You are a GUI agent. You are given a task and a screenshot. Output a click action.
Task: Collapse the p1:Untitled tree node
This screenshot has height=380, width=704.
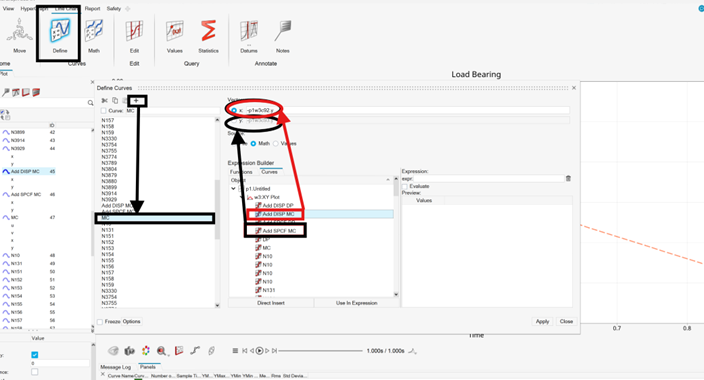[x=233, y=189]
